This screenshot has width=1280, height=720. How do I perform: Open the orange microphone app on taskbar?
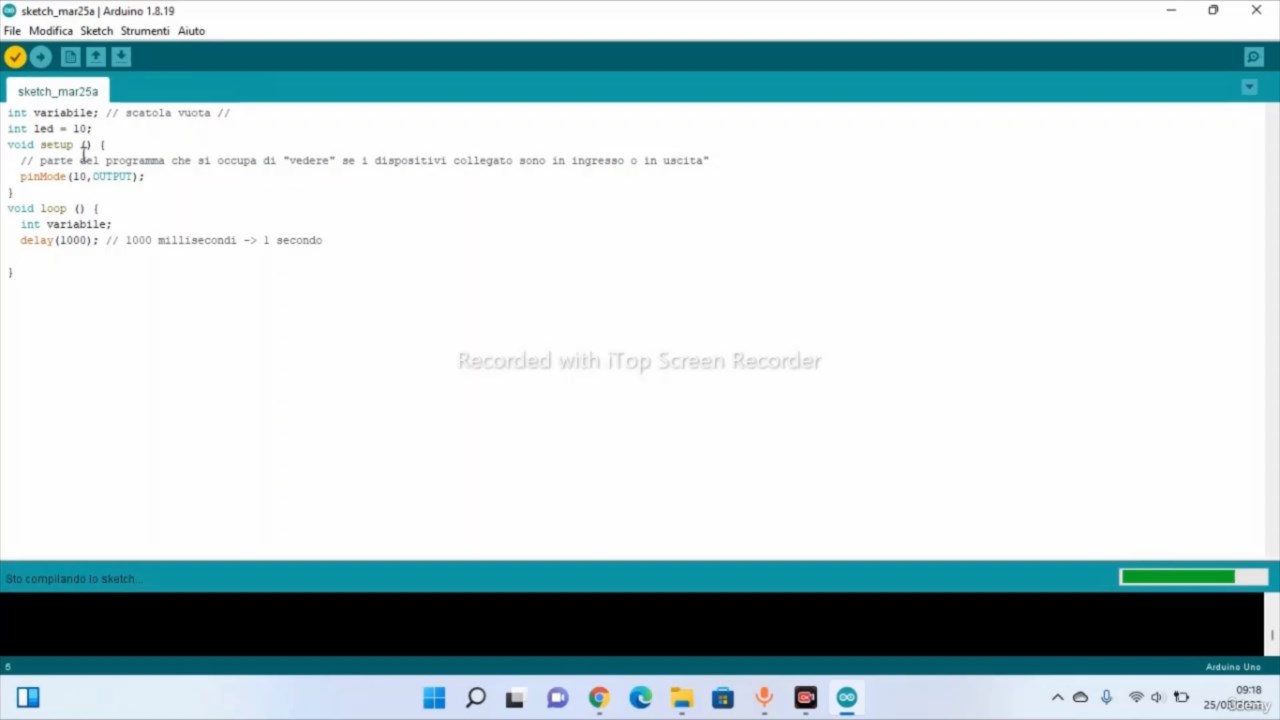click(764, 698)
